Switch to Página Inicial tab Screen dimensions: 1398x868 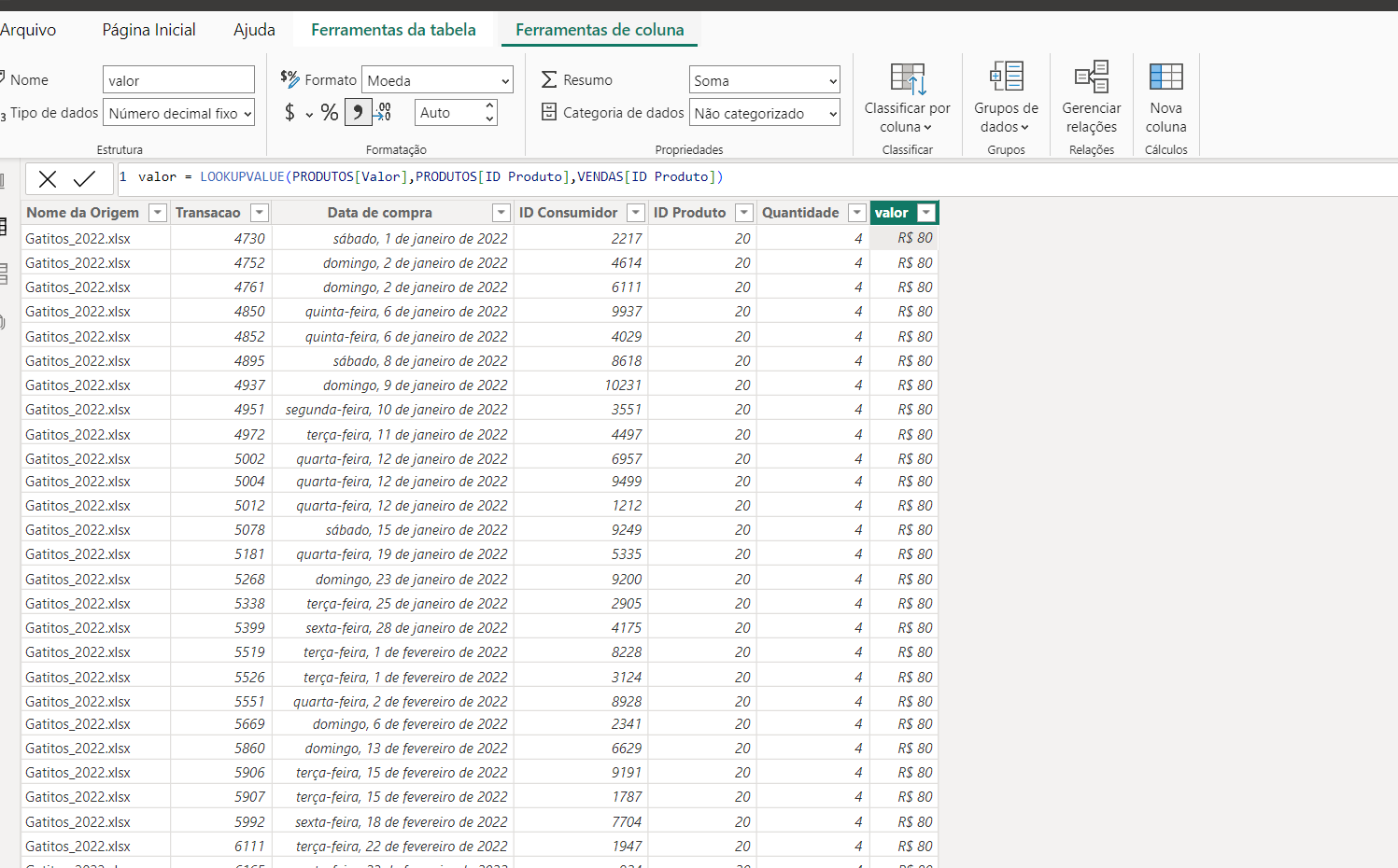149,30
